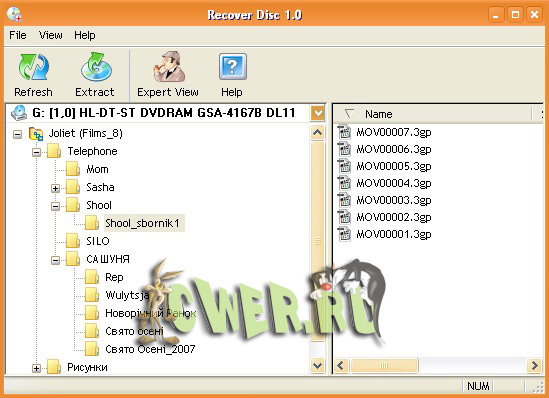
Task: Click the MOV00001.3gp file icon
Action: click(x=345, y=234)
